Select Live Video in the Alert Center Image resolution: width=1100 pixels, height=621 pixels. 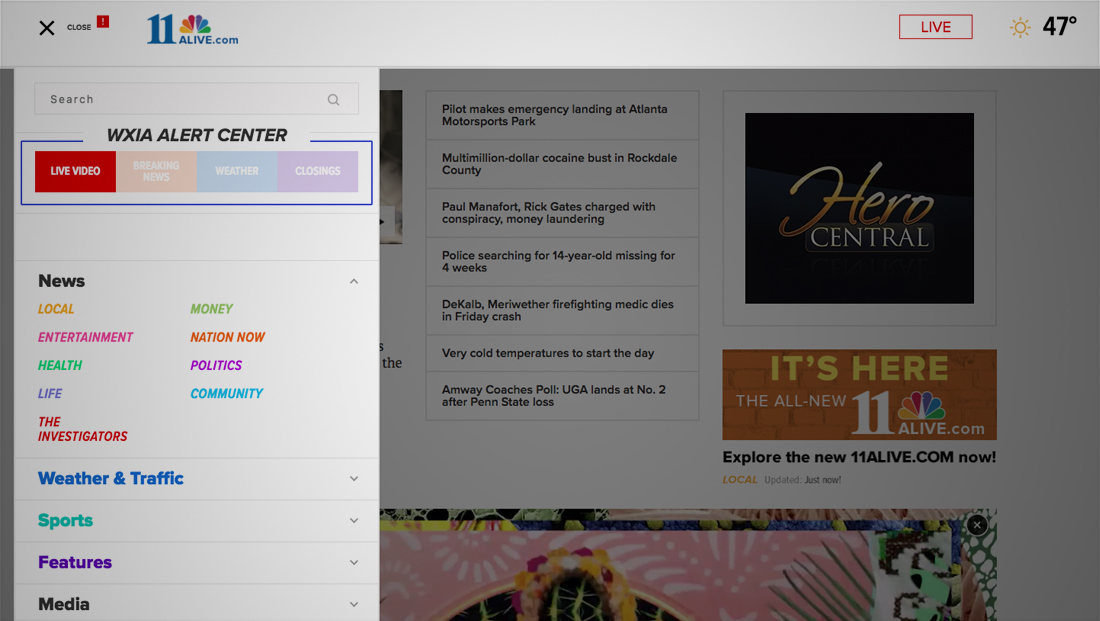click(75, 171)
